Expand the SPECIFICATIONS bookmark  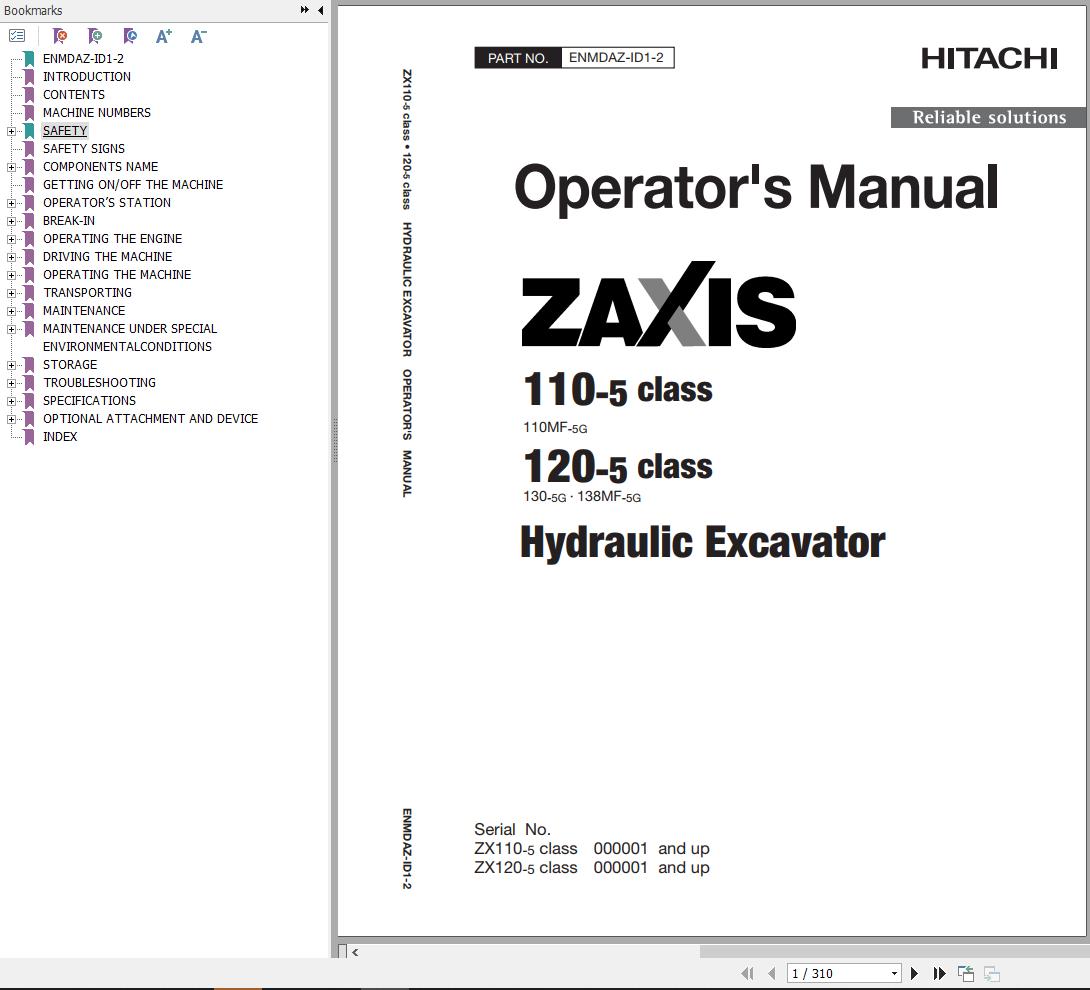click(11, 401)
